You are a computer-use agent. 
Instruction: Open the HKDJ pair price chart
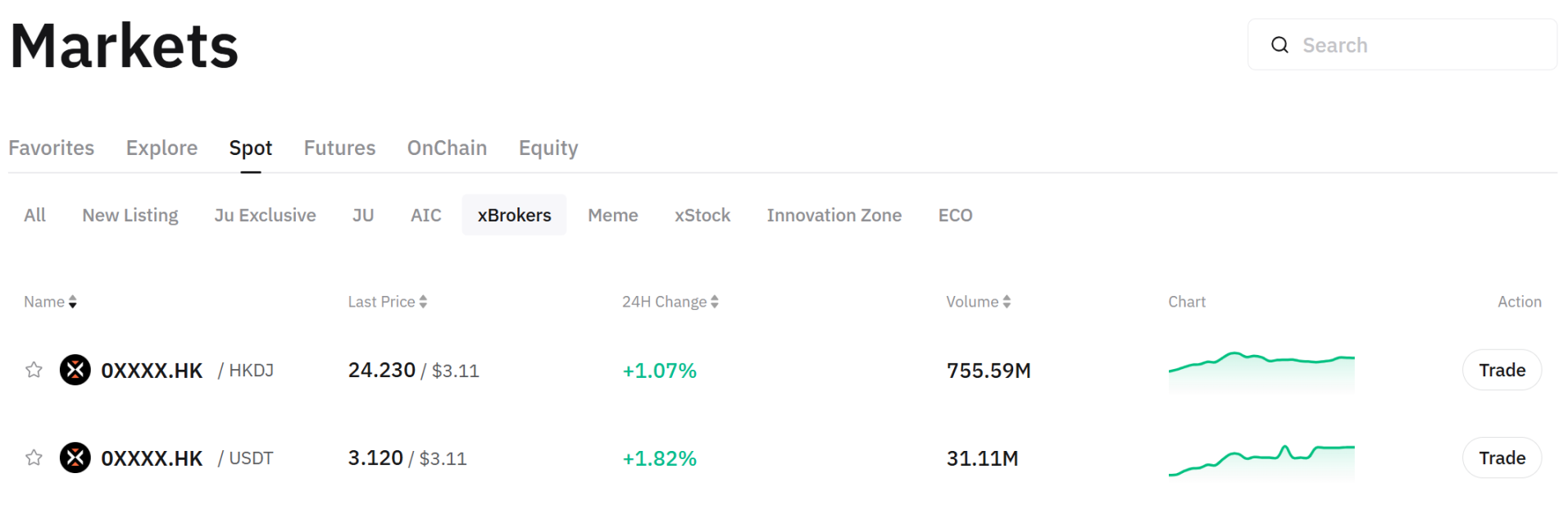1261,370
